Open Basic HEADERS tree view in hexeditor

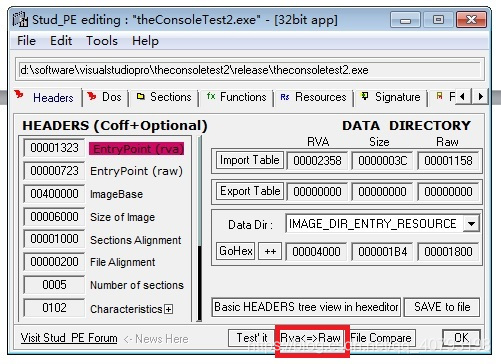click(x=306, y=307)
